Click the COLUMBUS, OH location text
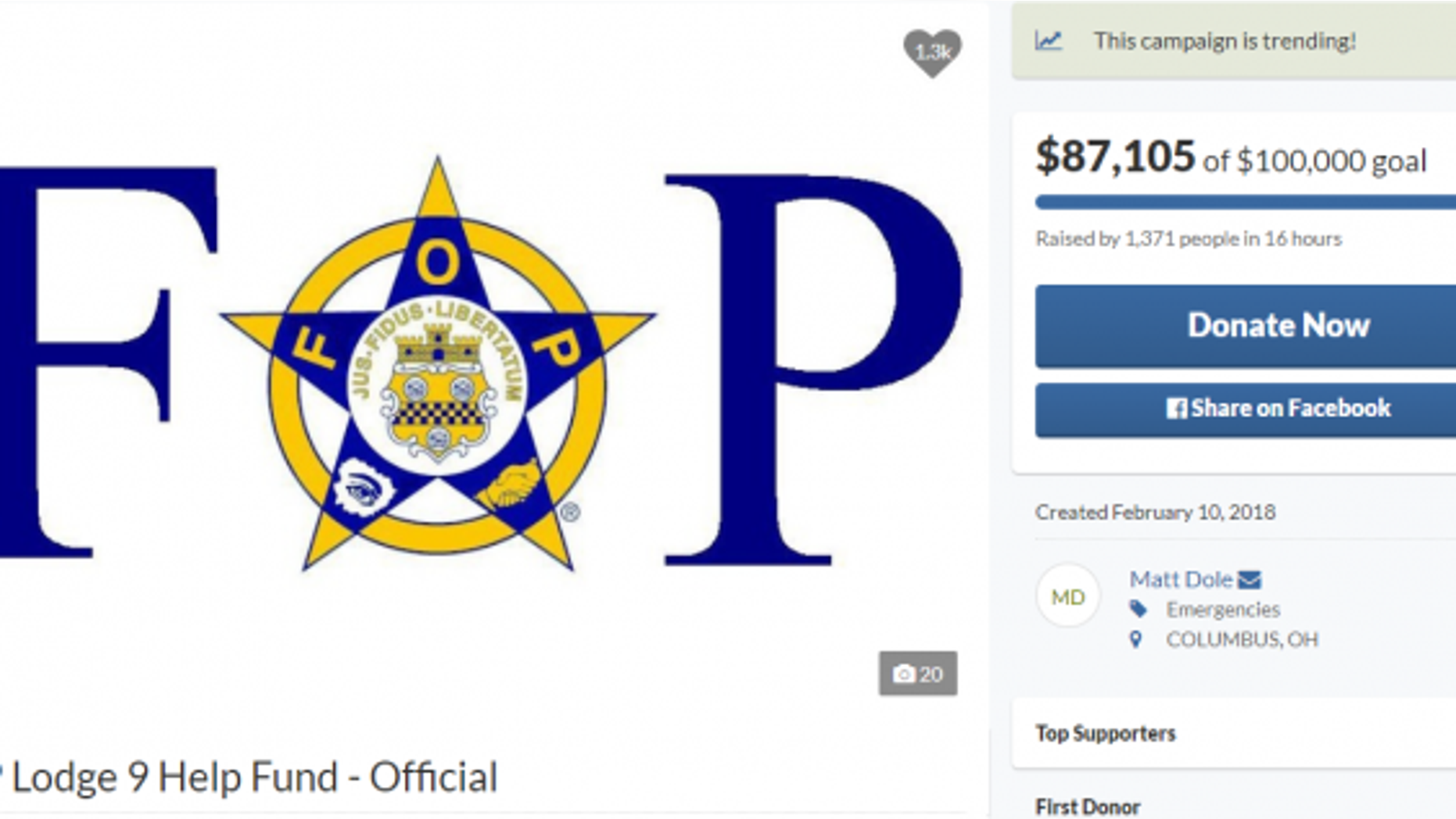This screenshot has height=819, width=1456. [x=1242, y=639]
